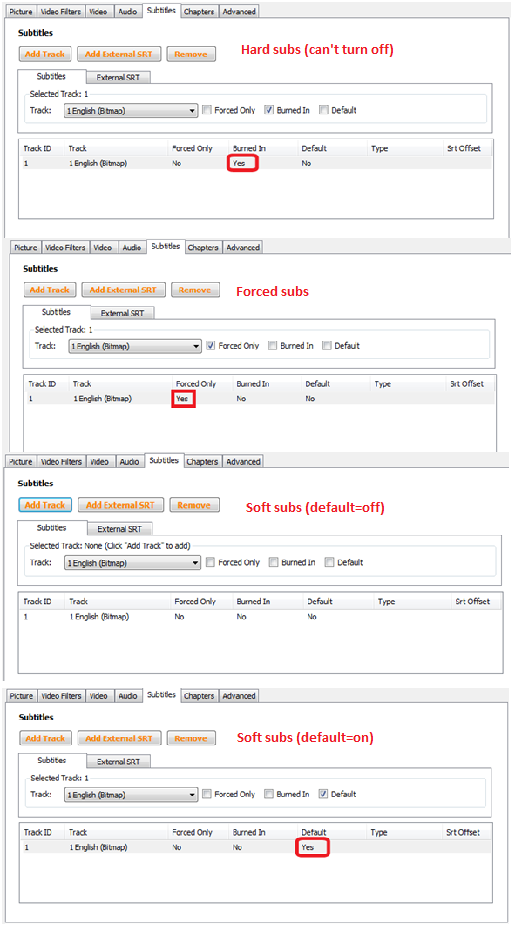Open Track dropdown in Hard subs panel
The width and height of the screenshot is (511, 926).
tap(131, 110)
